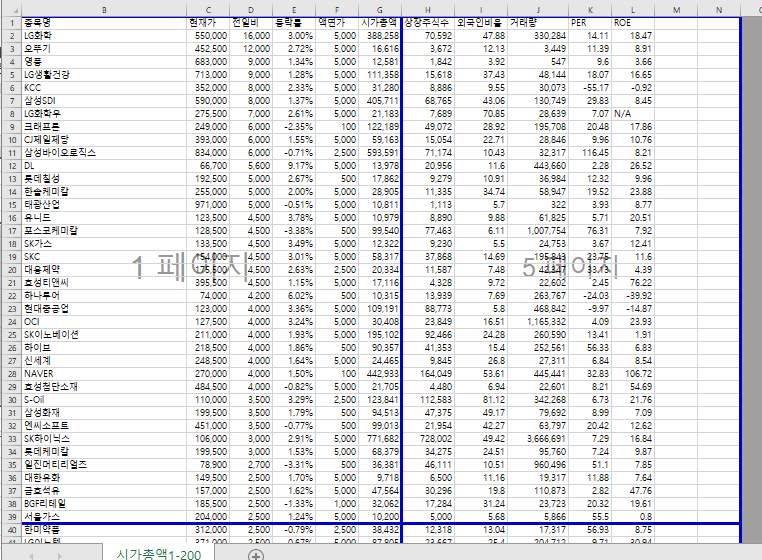762x560 pixels.
Task: Select the NAVER stock name cell
Action: coord(104,374)
